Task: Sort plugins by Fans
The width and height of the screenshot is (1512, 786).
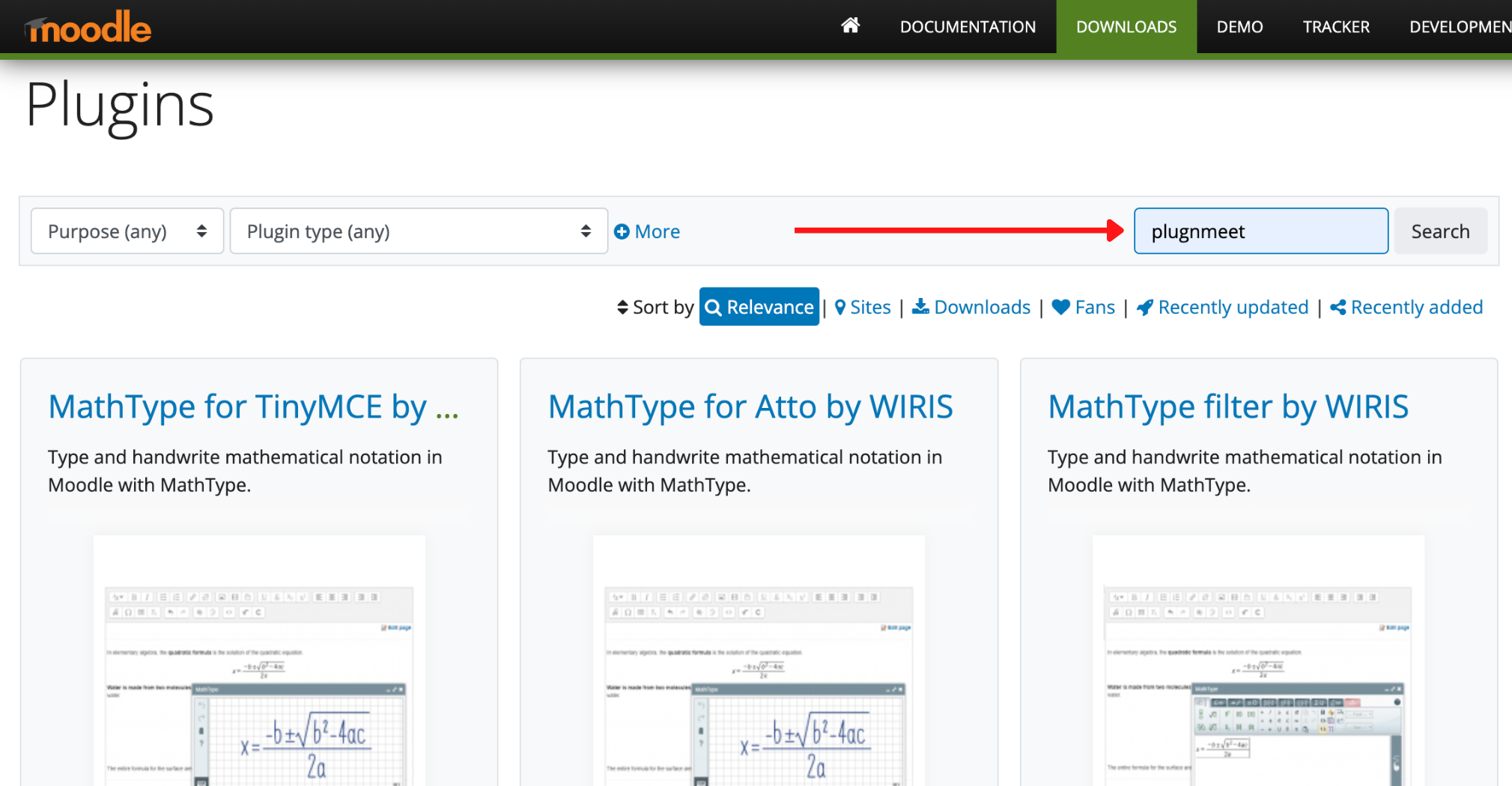Action: (1083, 308)
